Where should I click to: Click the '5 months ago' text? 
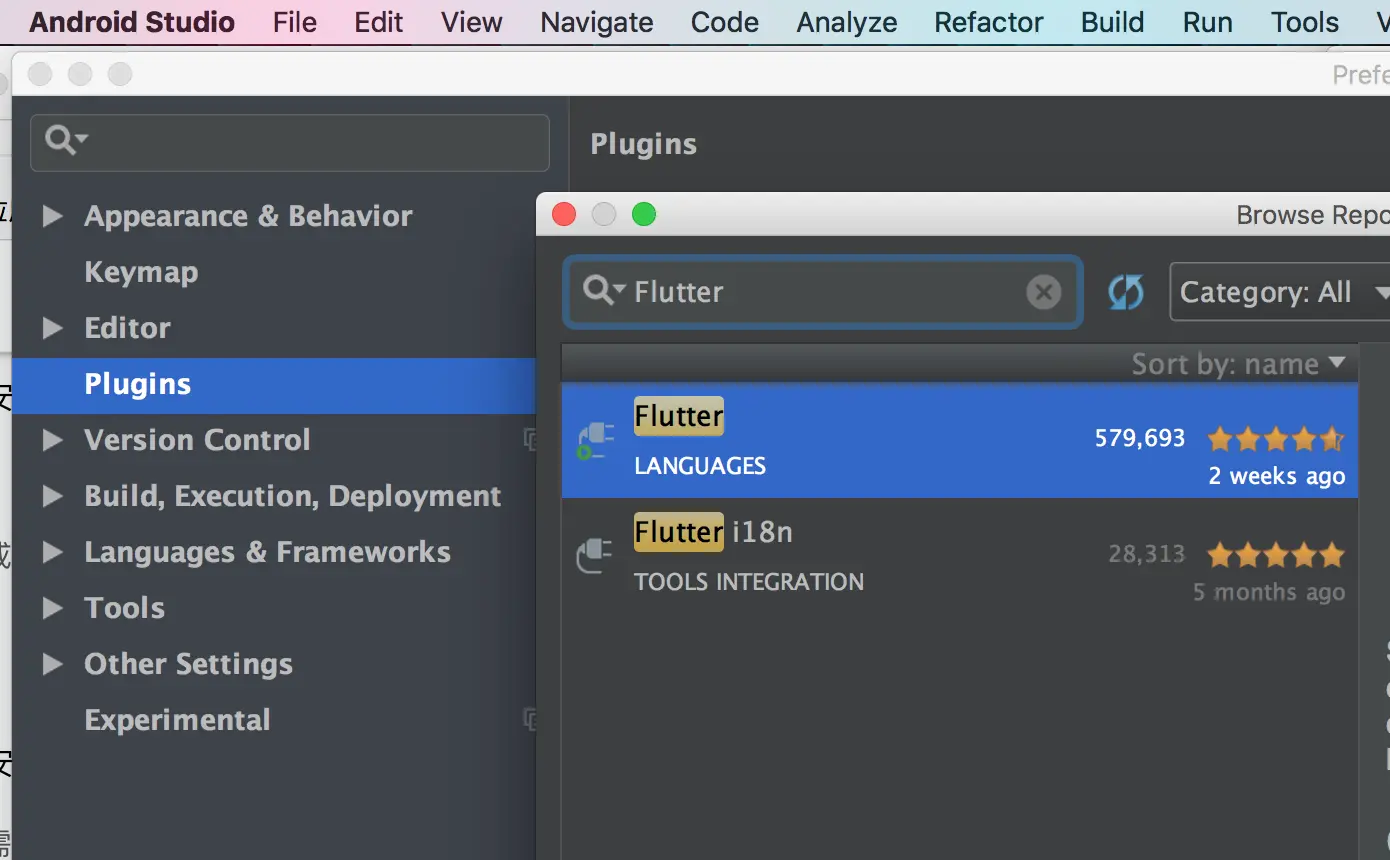[x=1269, y=592]
